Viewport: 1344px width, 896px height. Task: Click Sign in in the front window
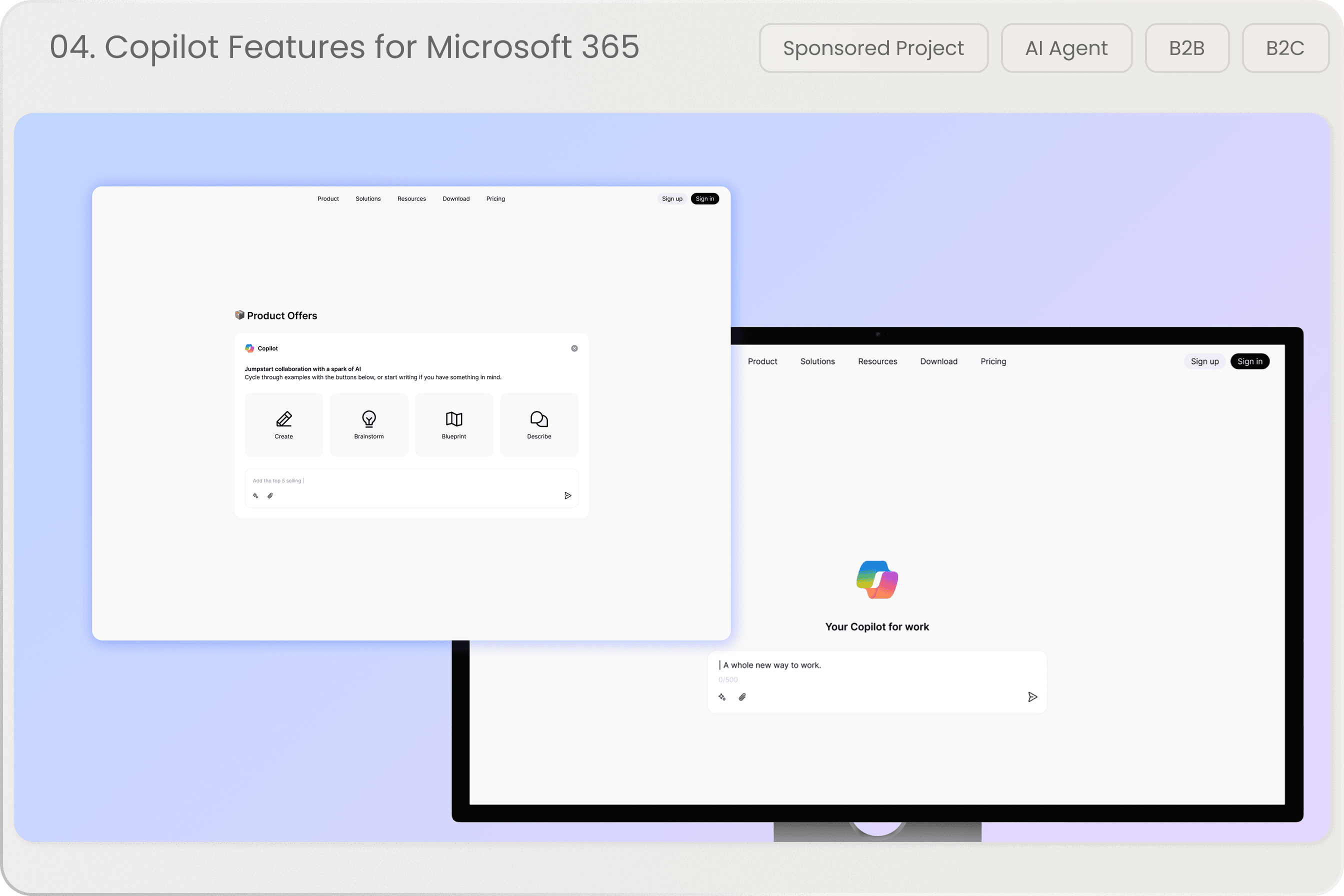(704, 199)
